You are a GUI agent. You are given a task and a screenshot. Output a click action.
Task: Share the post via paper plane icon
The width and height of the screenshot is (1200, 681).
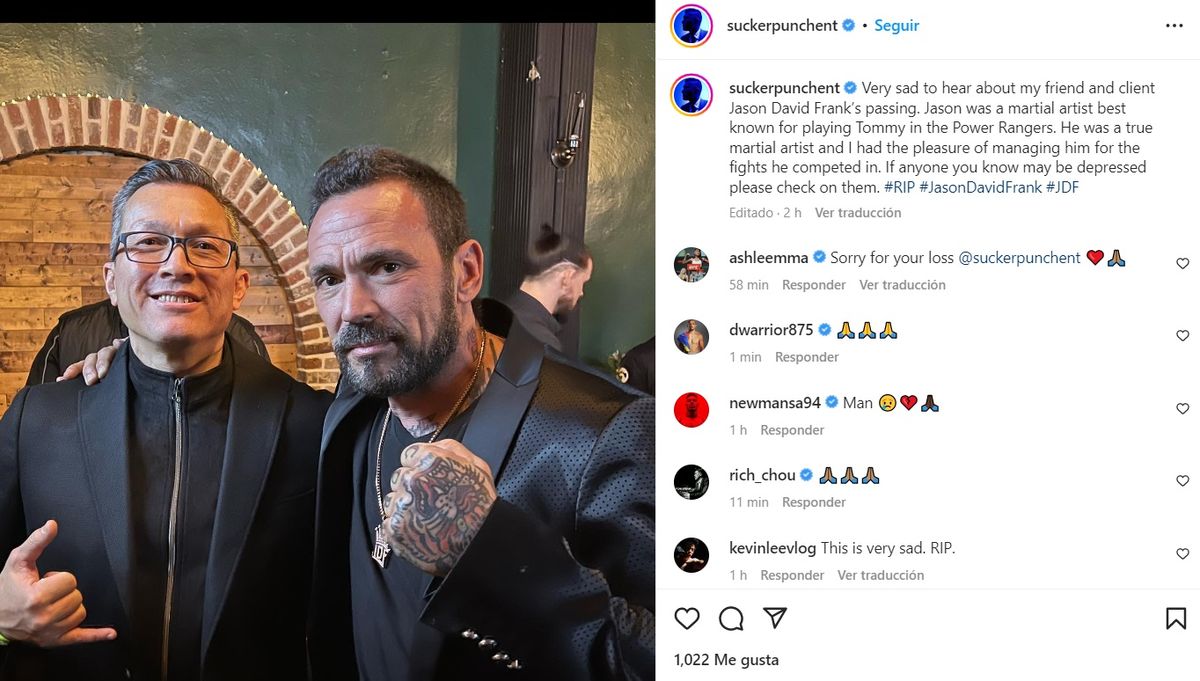pyautogui.click(x=775, y=618)
